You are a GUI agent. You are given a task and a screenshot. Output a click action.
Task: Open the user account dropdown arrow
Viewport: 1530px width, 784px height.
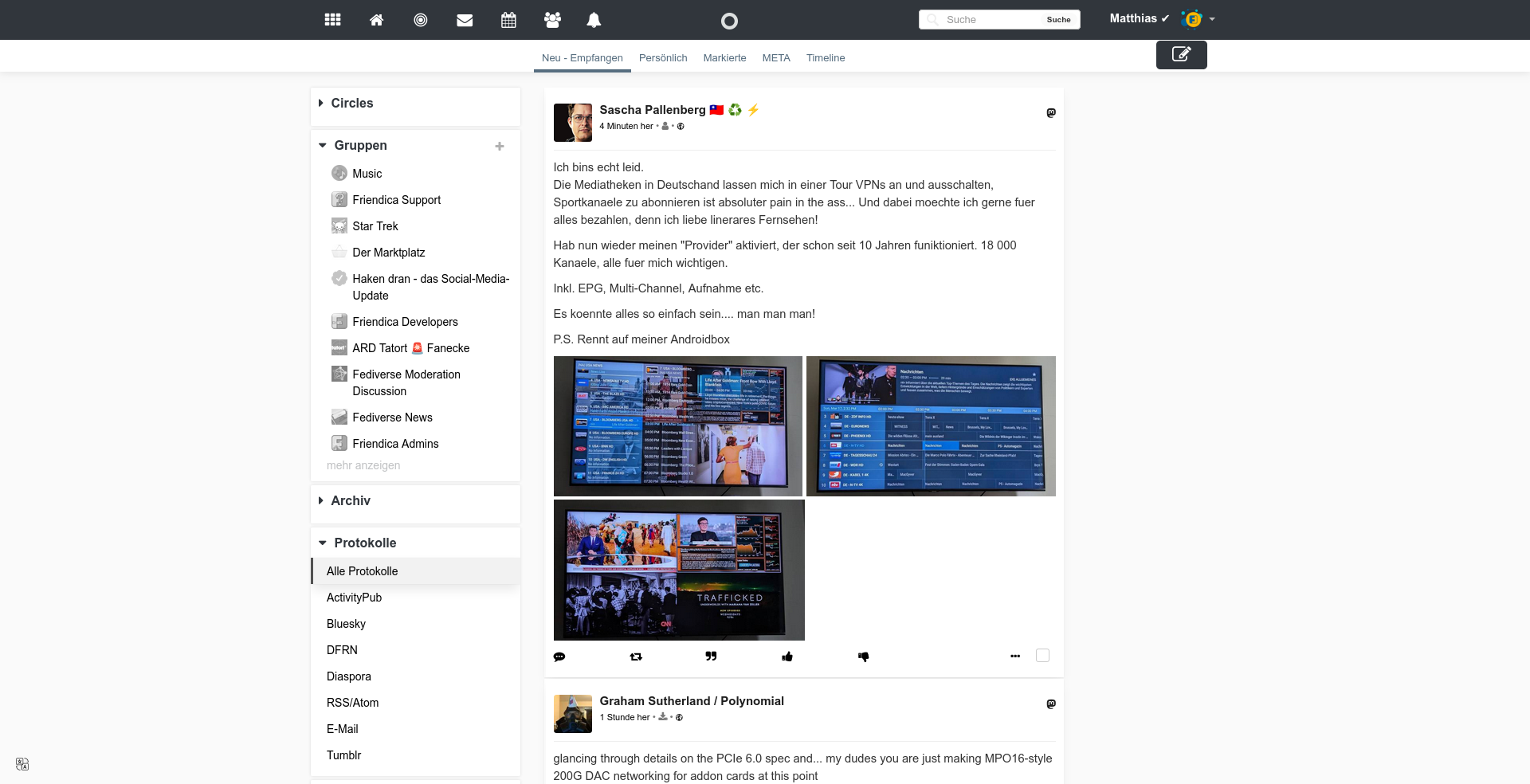pyautogui.click(x=1212, y=19)
